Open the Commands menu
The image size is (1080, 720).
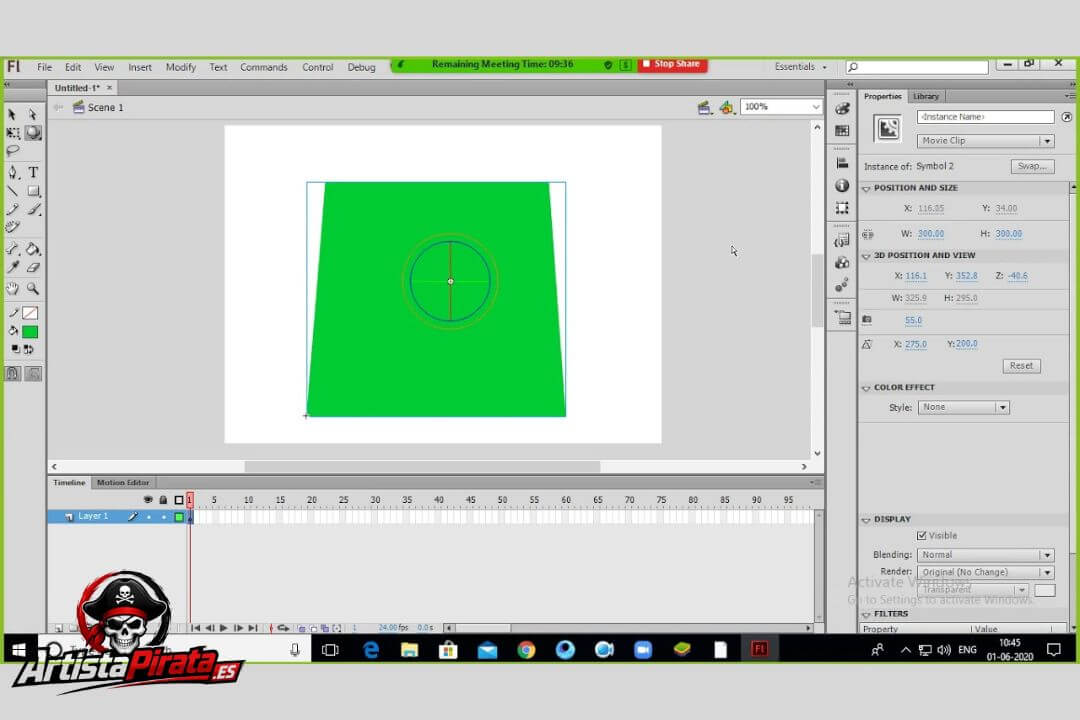[264, 67]
